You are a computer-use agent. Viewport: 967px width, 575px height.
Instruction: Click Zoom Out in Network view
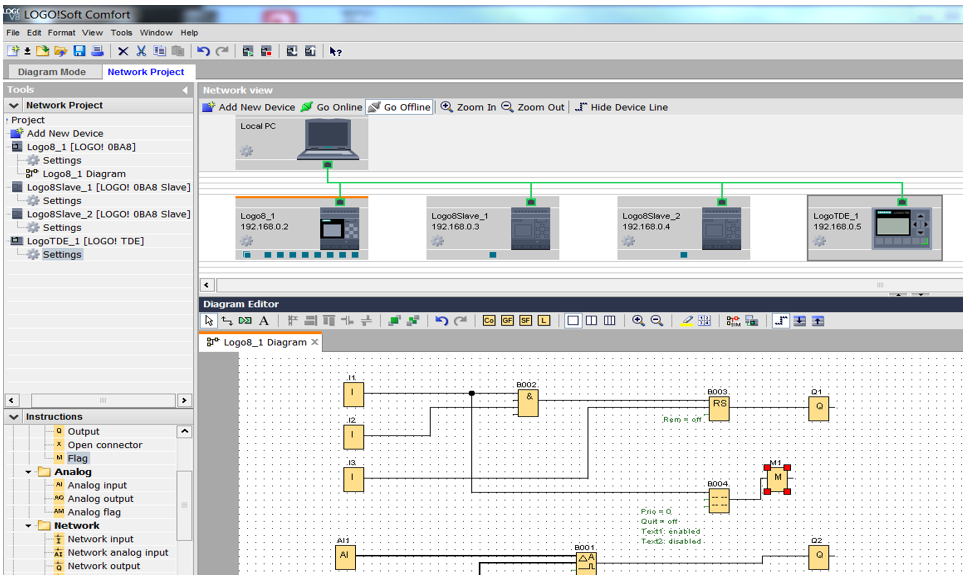533,107
